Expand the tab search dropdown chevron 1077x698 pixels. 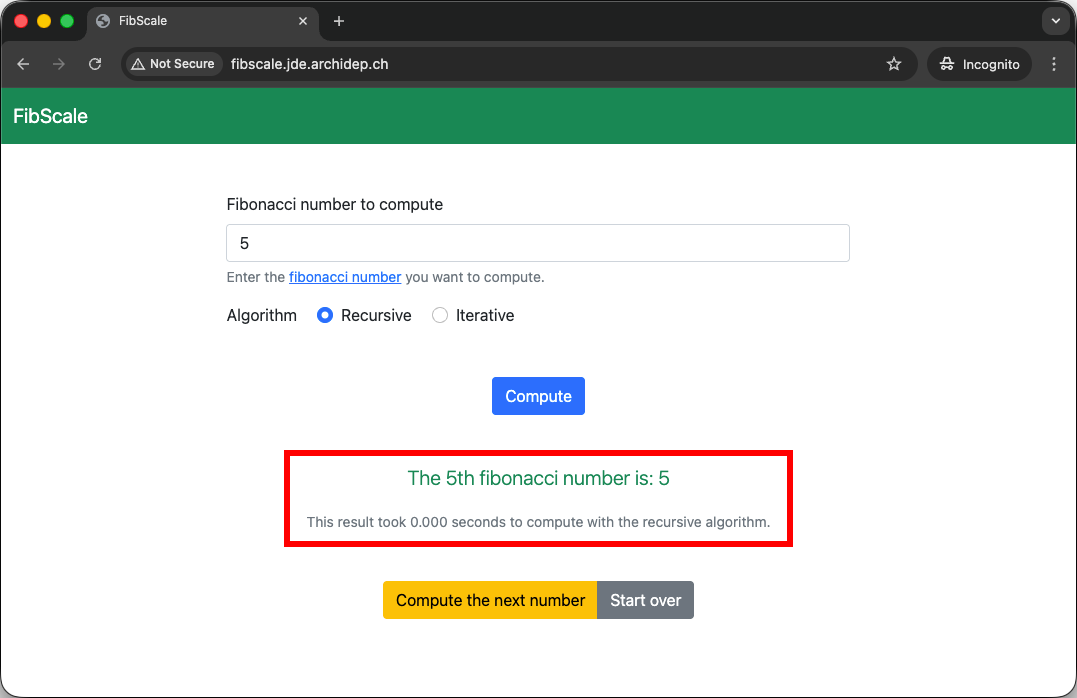click(1055, 21)
